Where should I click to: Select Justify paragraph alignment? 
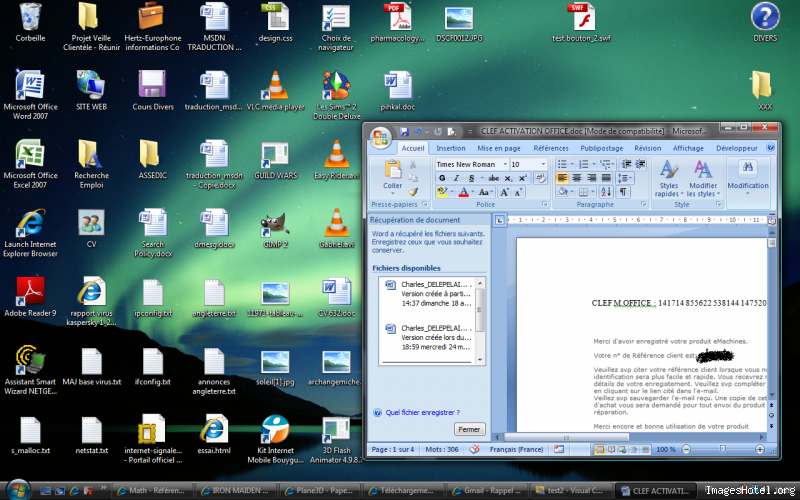606,178
